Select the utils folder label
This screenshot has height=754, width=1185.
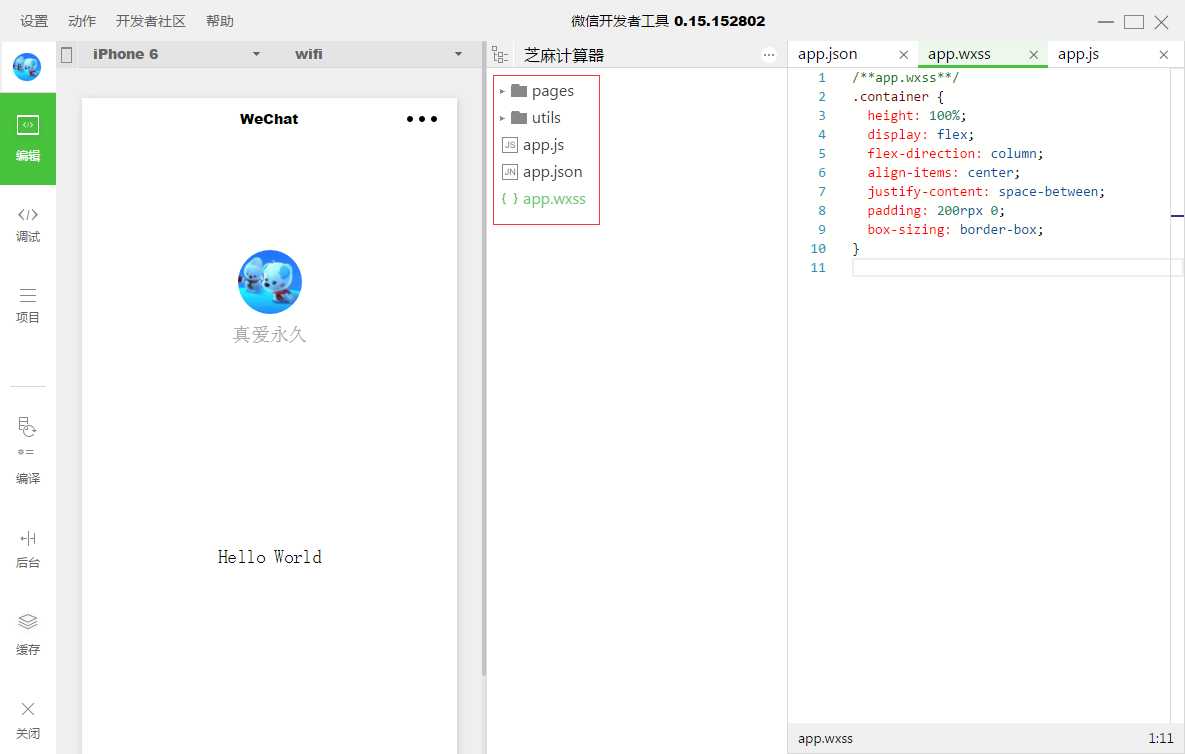(x=546, y=118)
